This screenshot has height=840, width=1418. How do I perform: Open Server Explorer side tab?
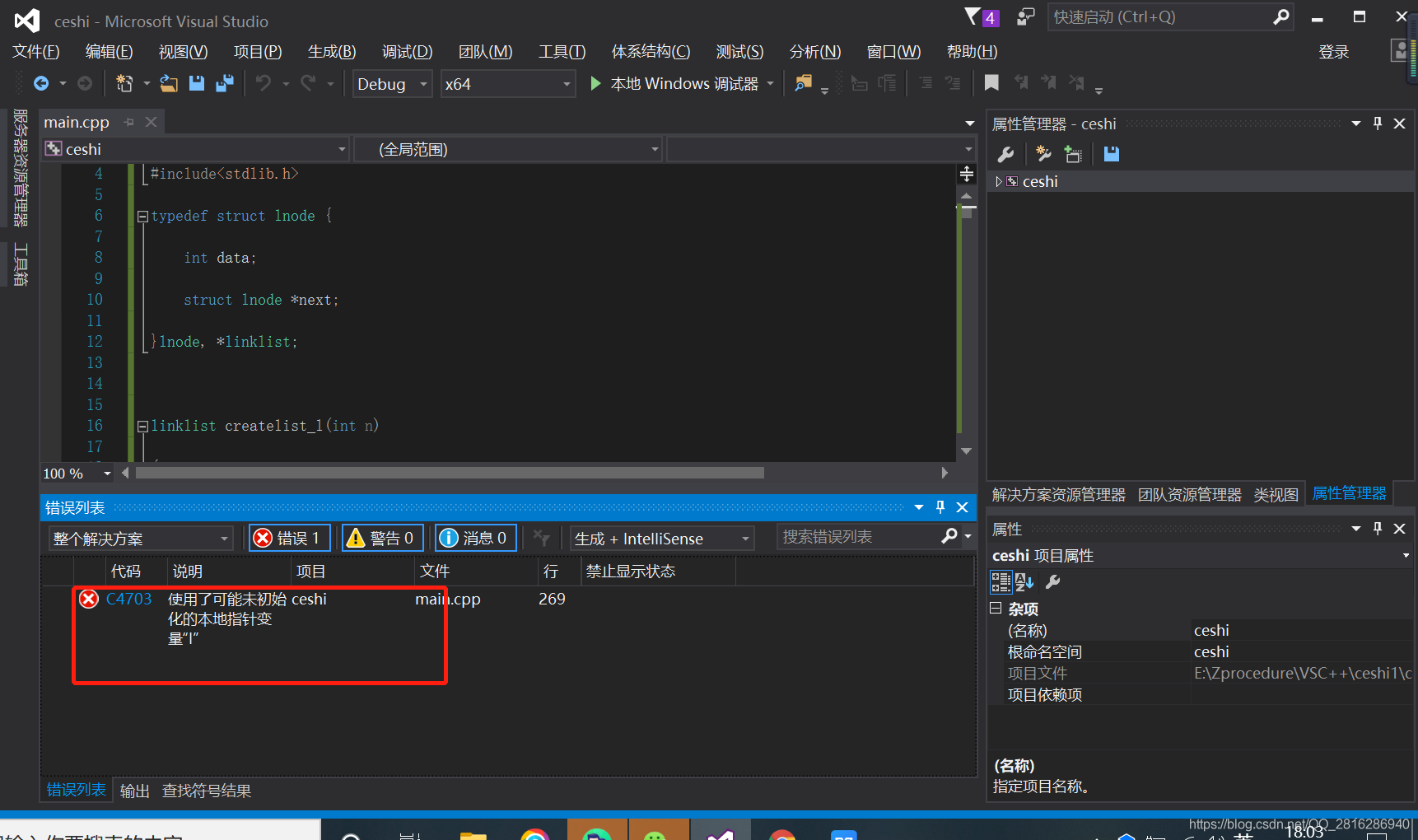pyautogui.click(x=21, y=168)
